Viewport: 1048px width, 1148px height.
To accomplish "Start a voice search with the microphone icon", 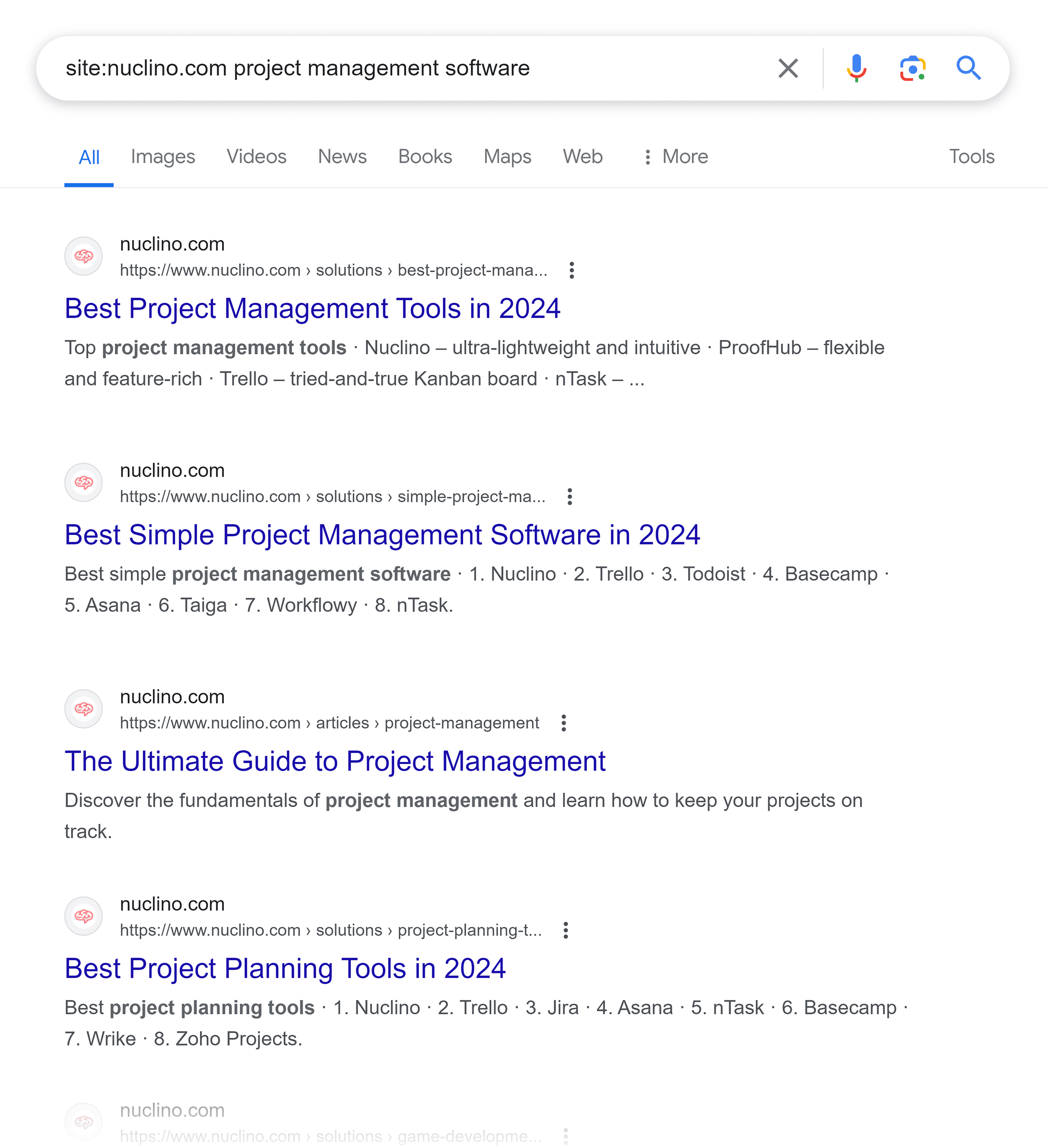I will [855, 68].
